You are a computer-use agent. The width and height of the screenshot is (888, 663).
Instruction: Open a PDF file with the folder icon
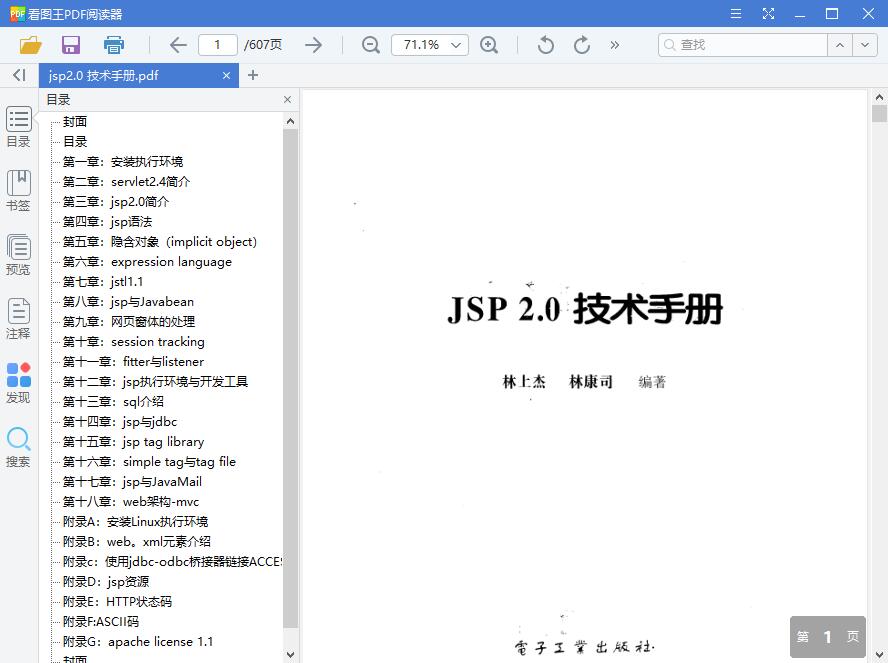pos(28,45)
